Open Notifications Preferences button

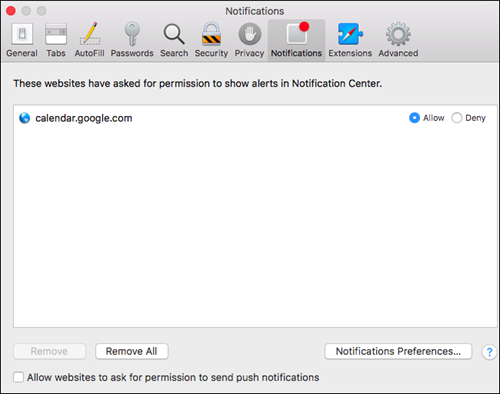click(x=398, y=351)
